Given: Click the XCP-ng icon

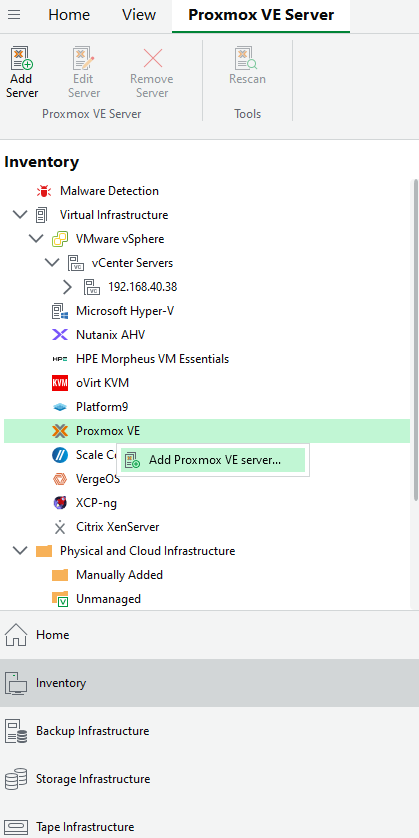Looking at the screenshot, I should 60,503.
